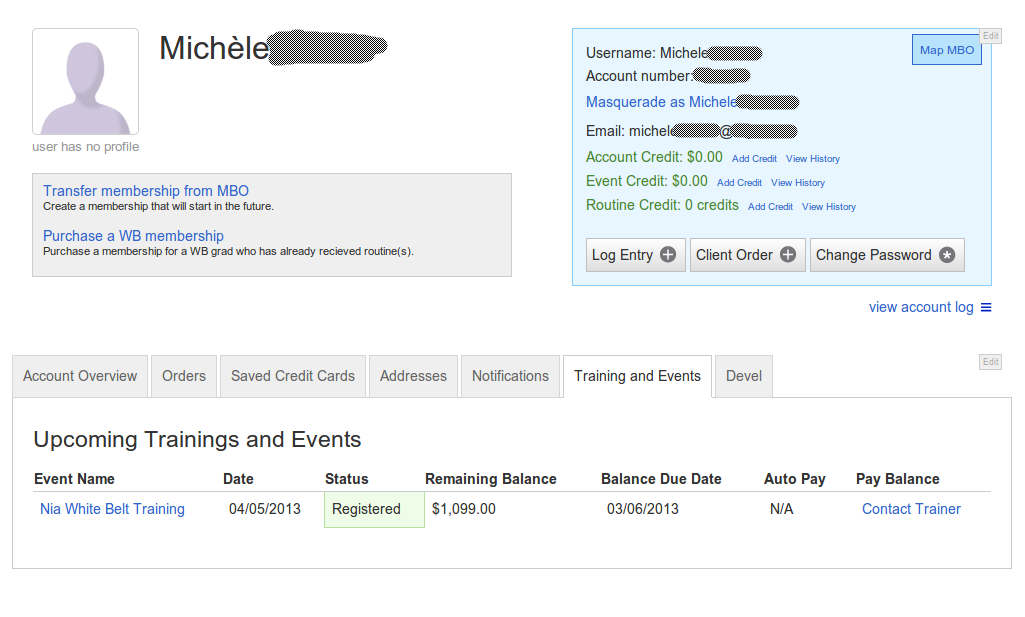Screen dimensions: 1025x617
Task: Open the Nia White Belt Training event
Action: [x=112, y=509]
